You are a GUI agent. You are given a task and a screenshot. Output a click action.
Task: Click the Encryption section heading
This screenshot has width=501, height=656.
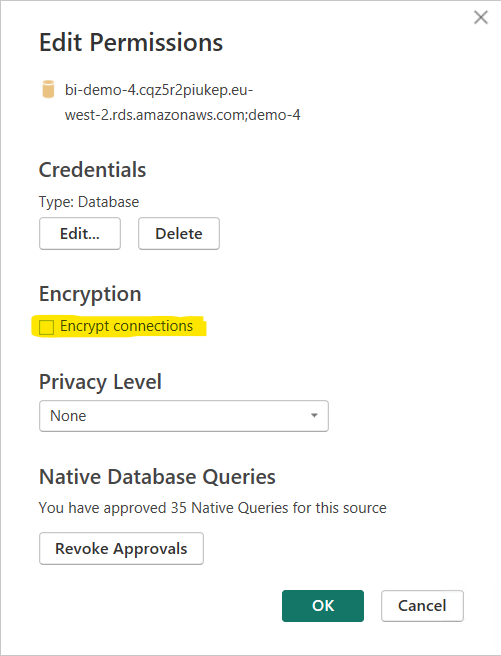click(x=90, y=295)
